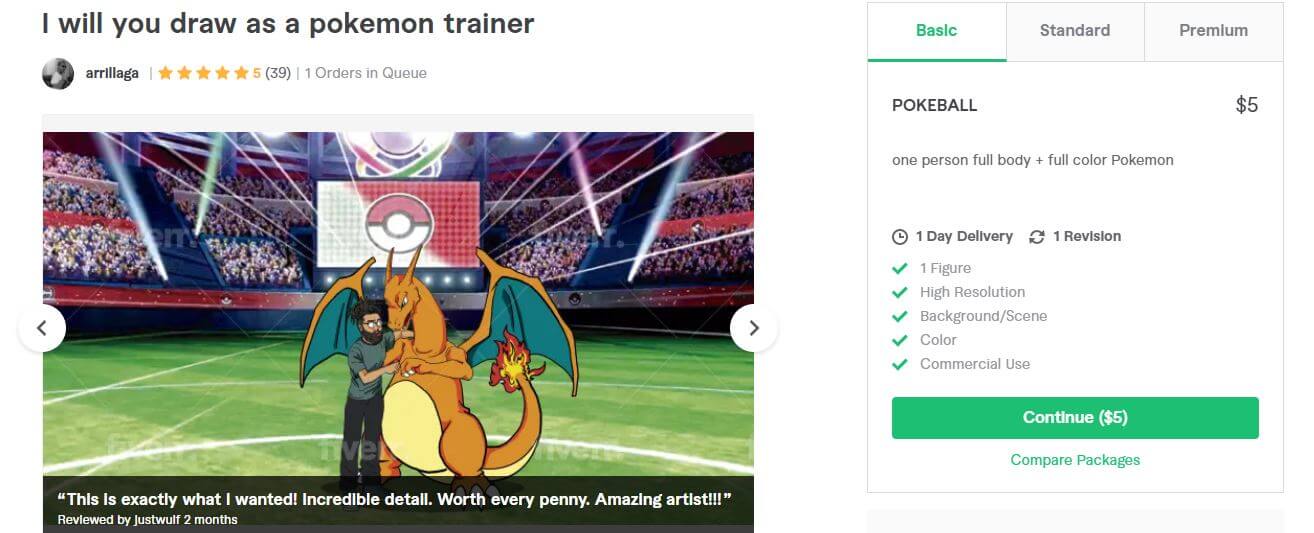Click the first gold rating star

coord(165,73)
